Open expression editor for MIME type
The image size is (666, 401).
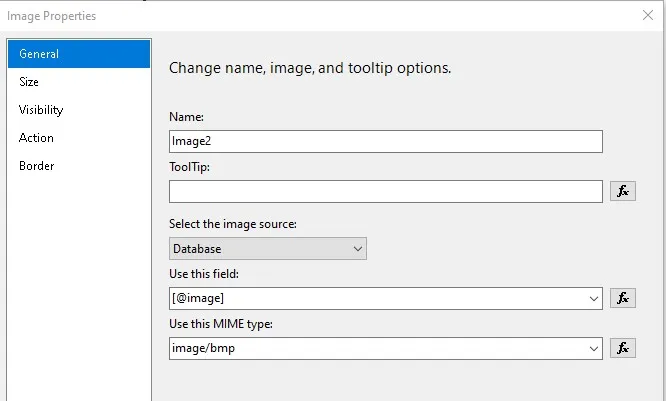click(x=623, y=348)
